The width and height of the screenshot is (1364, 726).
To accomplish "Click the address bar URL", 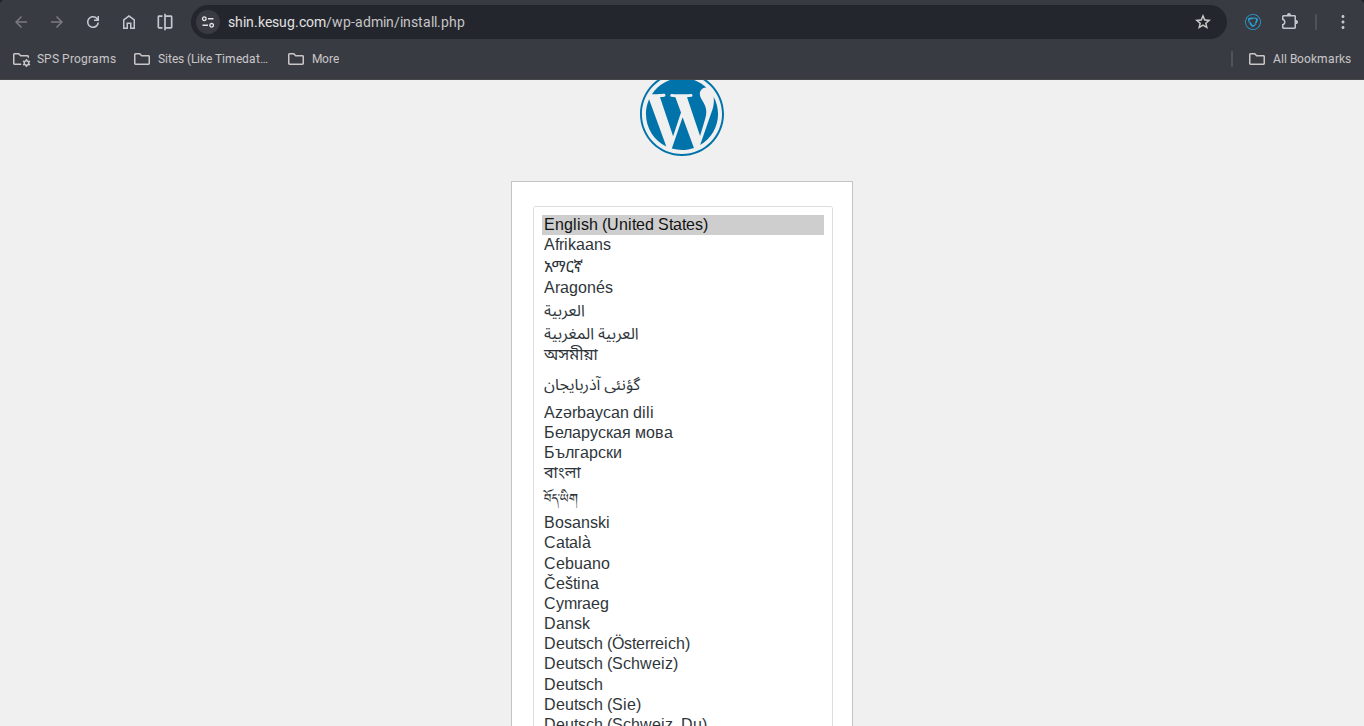I will pos(346,22).
